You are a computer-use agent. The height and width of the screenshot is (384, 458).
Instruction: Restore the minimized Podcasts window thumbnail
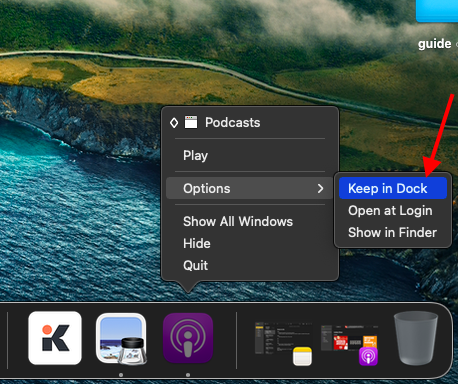pos(349,344)
